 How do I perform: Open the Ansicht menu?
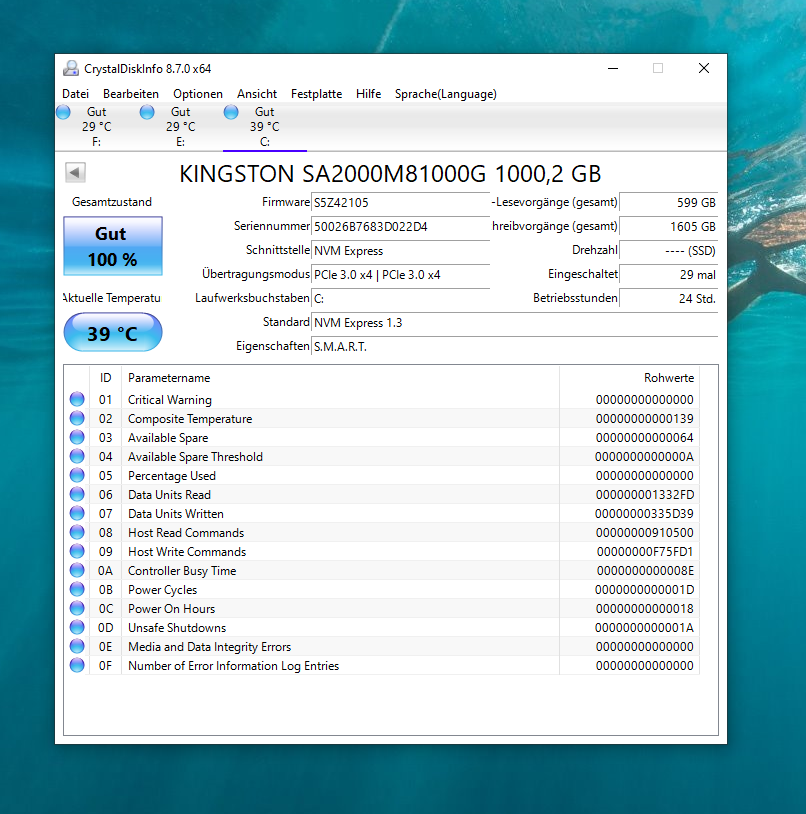257,94
